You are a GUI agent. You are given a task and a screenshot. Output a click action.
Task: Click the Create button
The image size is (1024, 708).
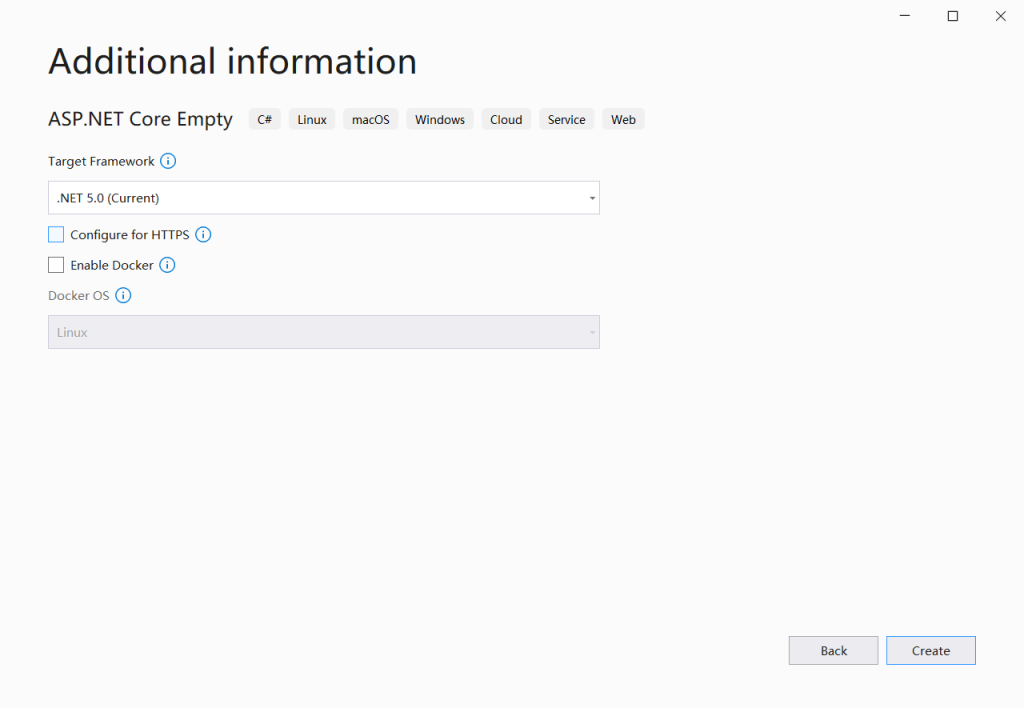coord(930,650)
